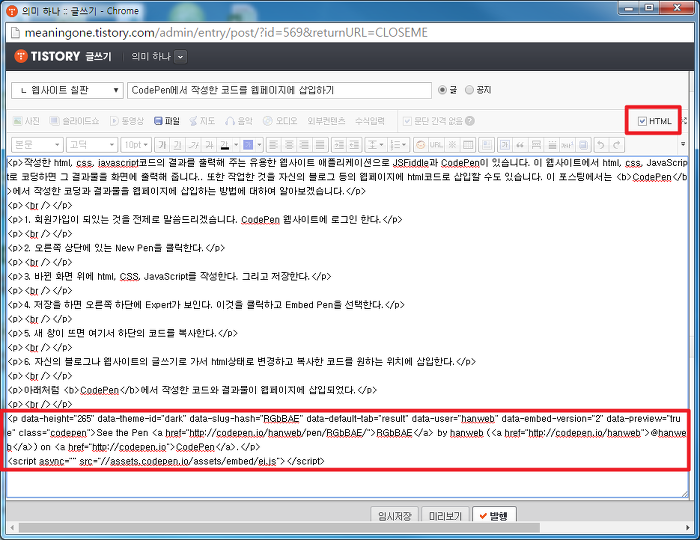Viewport: 700px width, 540px height.
Task: Open the 슬라이드쇼 slideshow tool
Action: 74,121
